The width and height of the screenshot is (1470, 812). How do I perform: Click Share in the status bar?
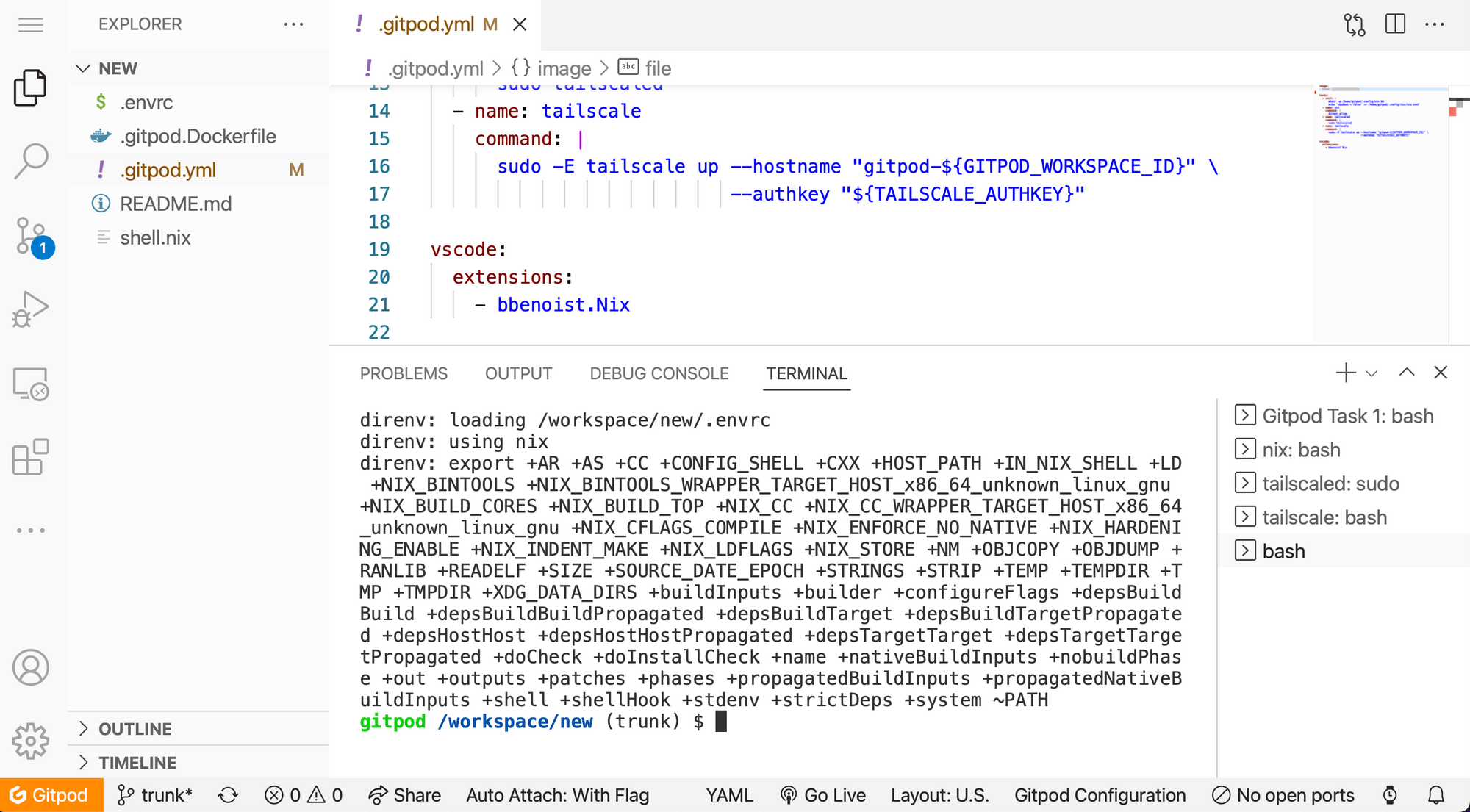point(404,794)
